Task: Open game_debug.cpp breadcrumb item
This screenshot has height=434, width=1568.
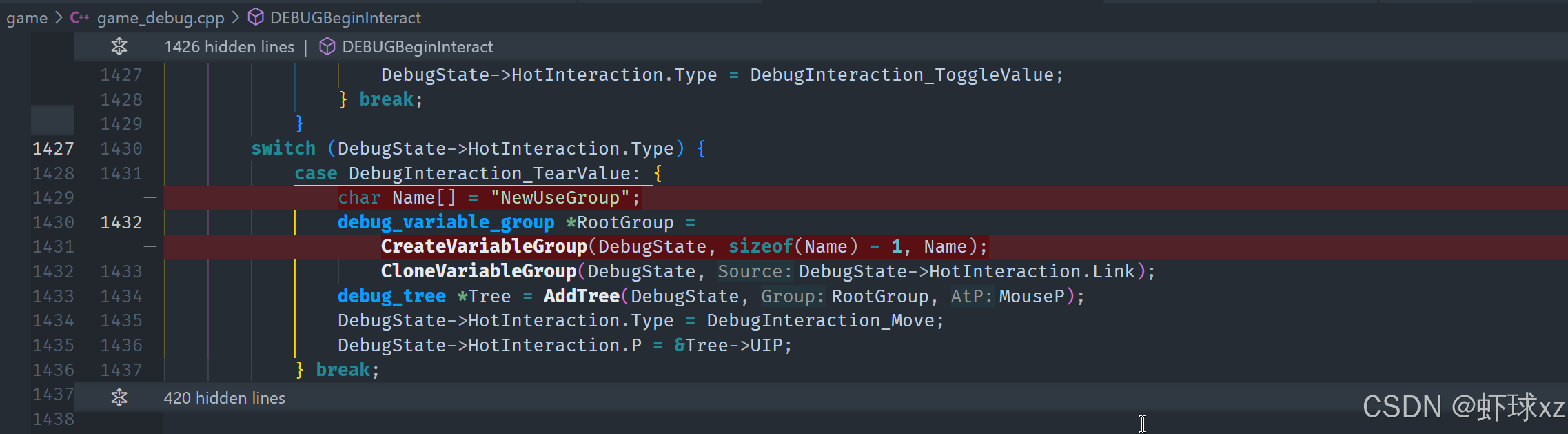Action: [161, 18]
